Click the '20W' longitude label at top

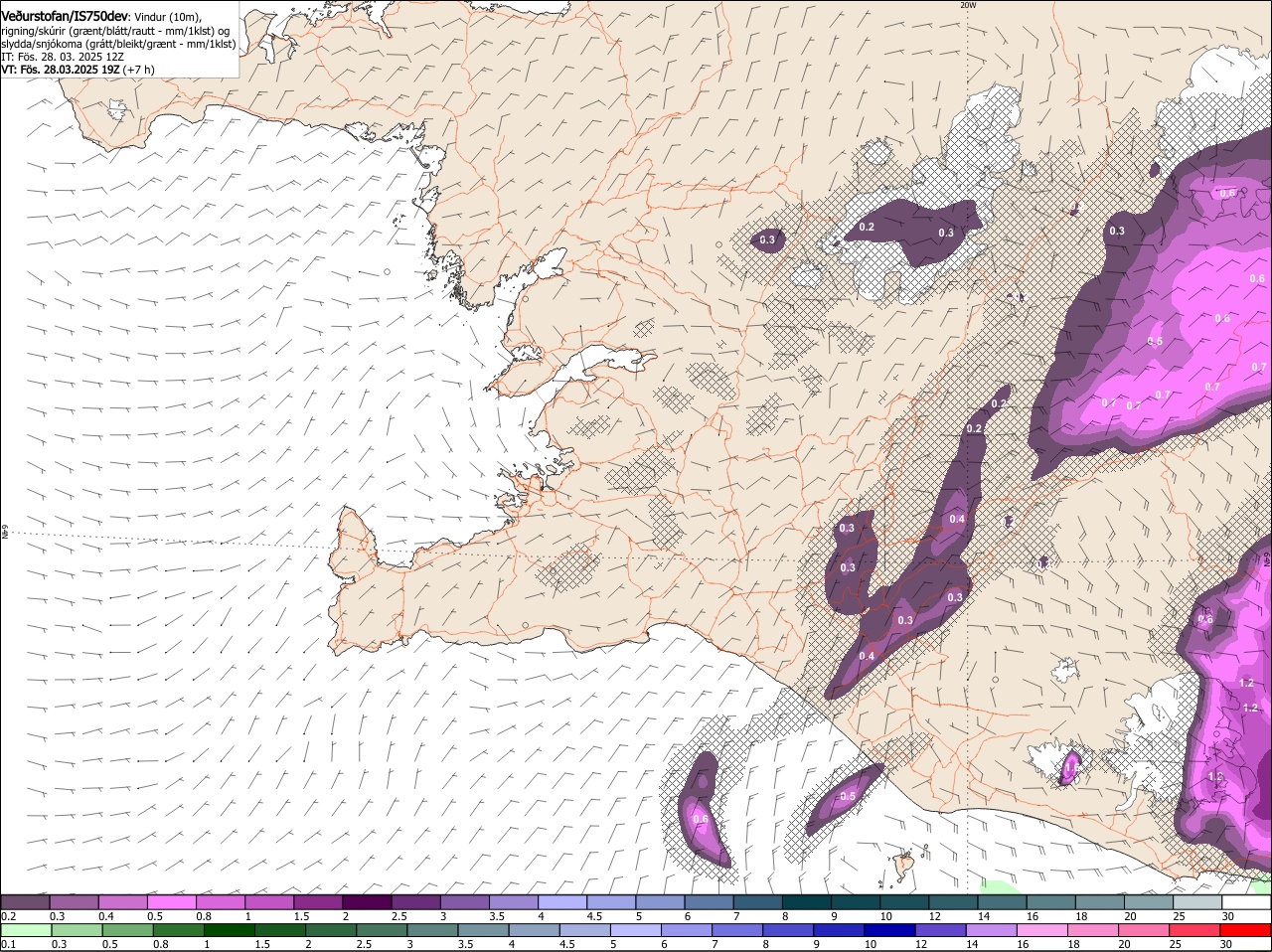(x=968, y=5)
